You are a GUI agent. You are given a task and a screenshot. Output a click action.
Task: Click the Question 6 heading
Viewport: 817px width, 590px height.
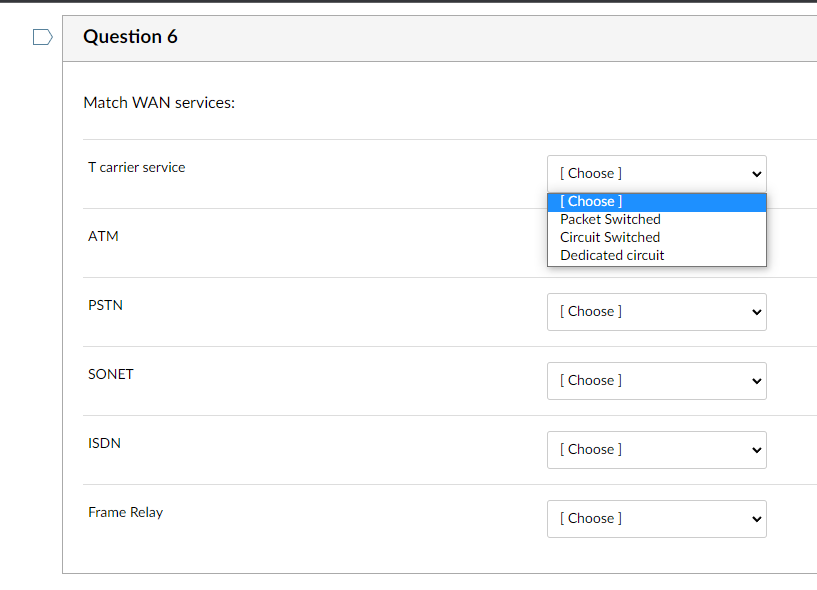point(130,36)
